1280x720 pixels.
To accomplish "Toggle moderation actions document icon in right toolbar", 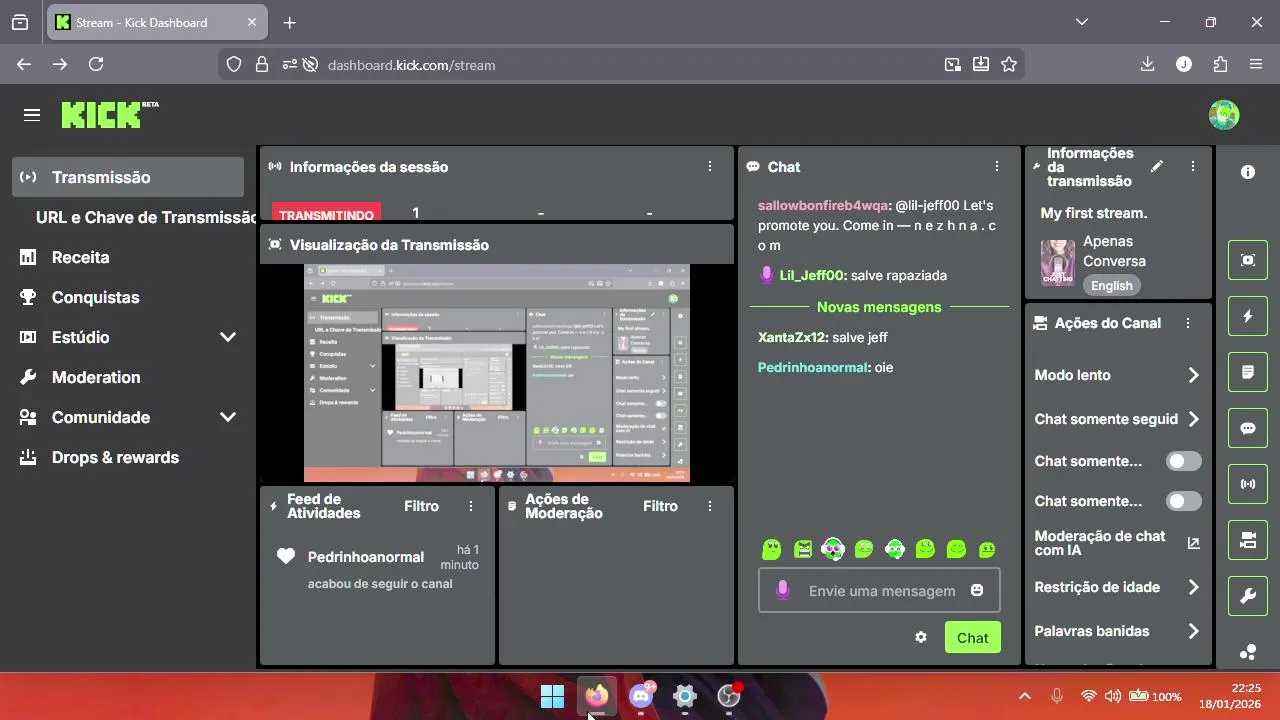I will click(1248, 372).
